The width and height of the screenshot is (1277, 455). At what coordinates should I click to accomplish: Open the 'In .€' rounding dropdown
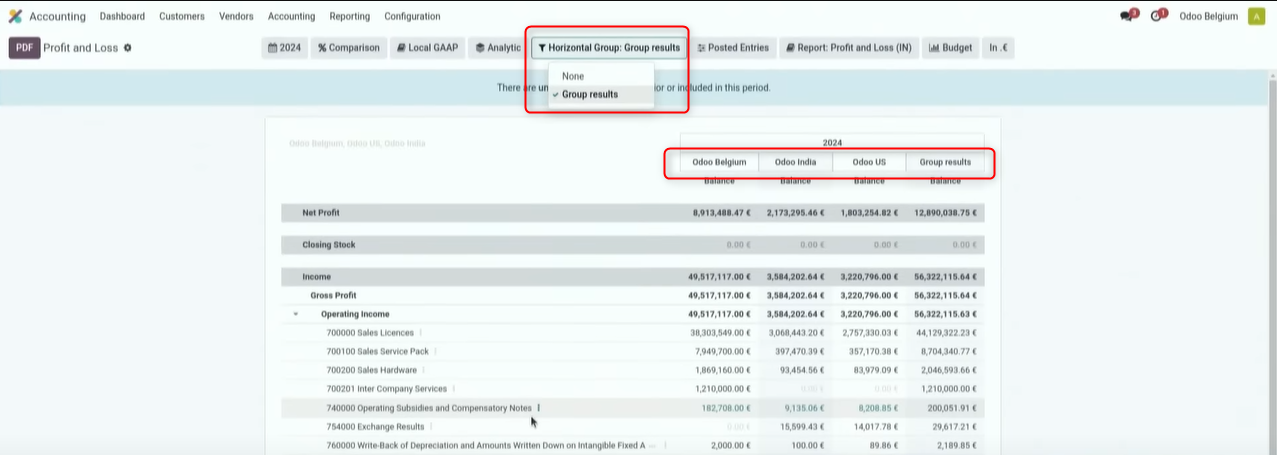pos(998,47)
